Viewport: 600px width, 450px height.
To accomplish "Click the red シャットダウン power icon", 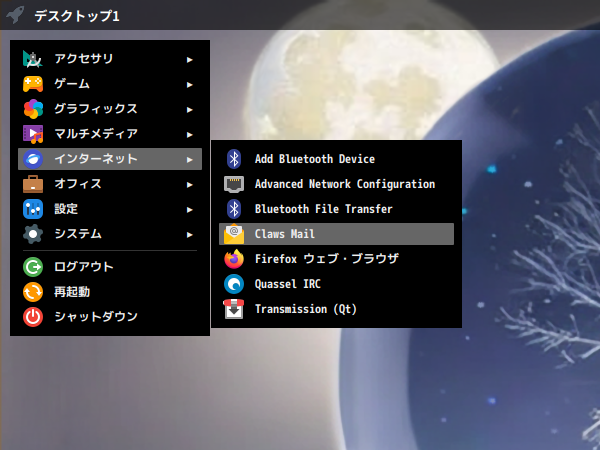I will (x=33, y=317).
